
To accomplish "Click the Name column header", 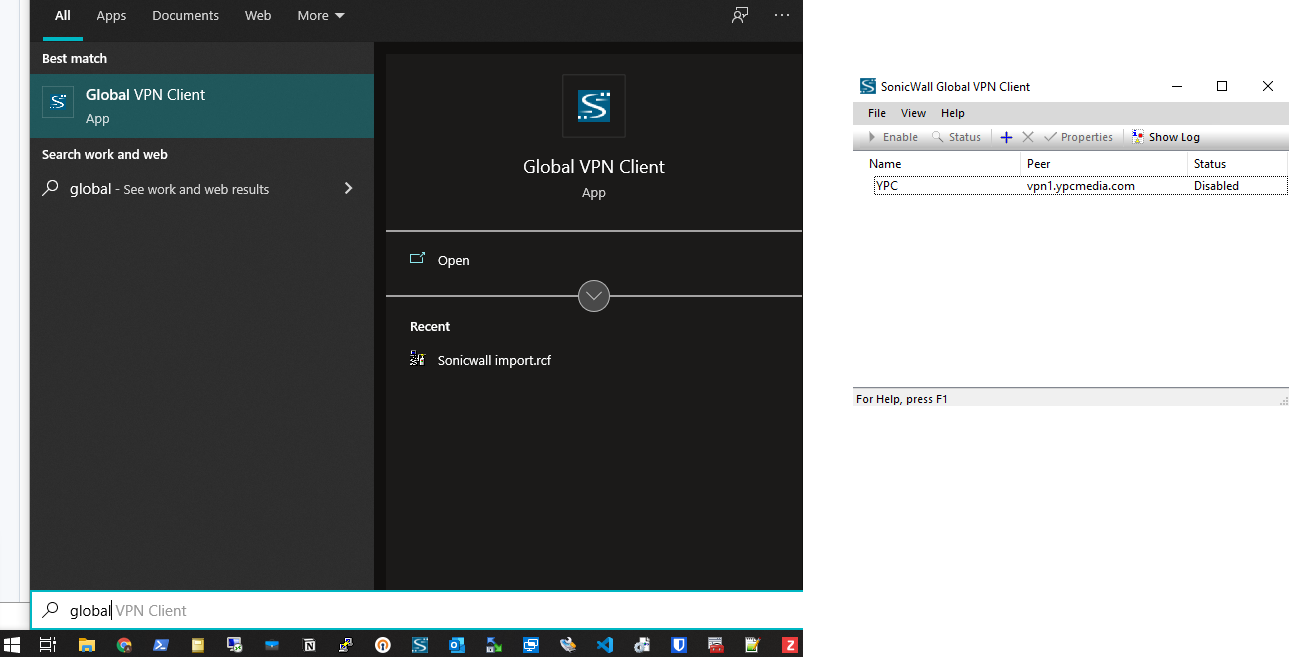I will [937, 163].
